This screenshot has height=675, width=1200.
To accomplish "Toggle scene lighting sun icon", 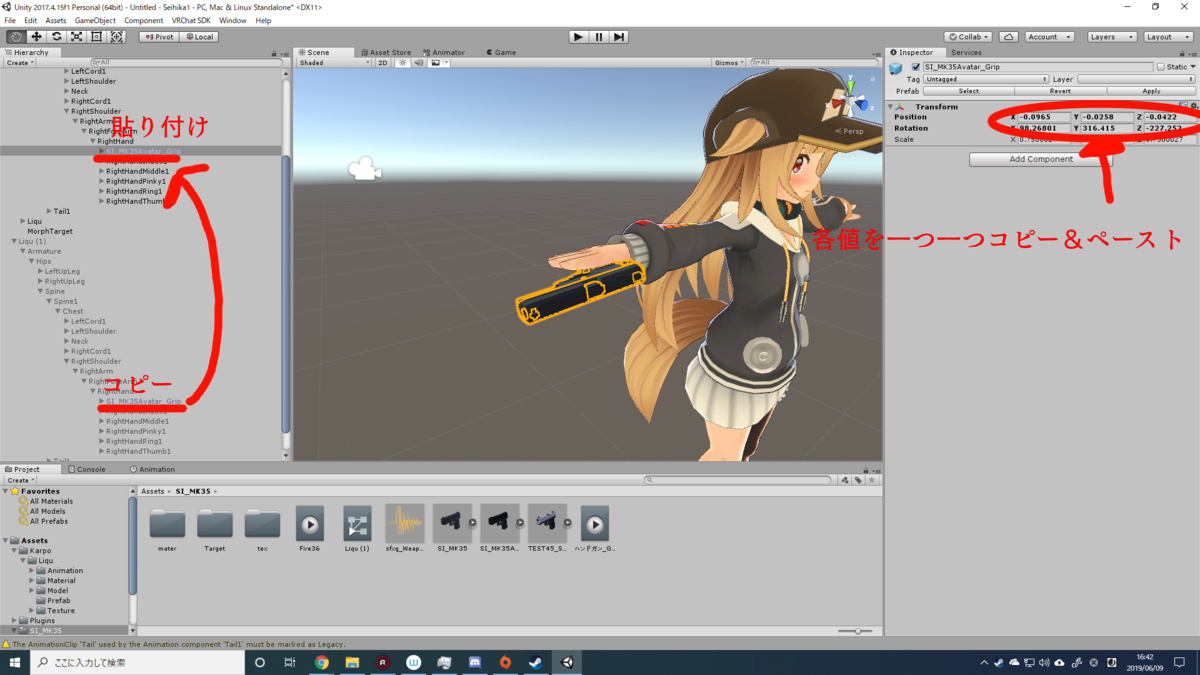I will click(x=403, y=63).
